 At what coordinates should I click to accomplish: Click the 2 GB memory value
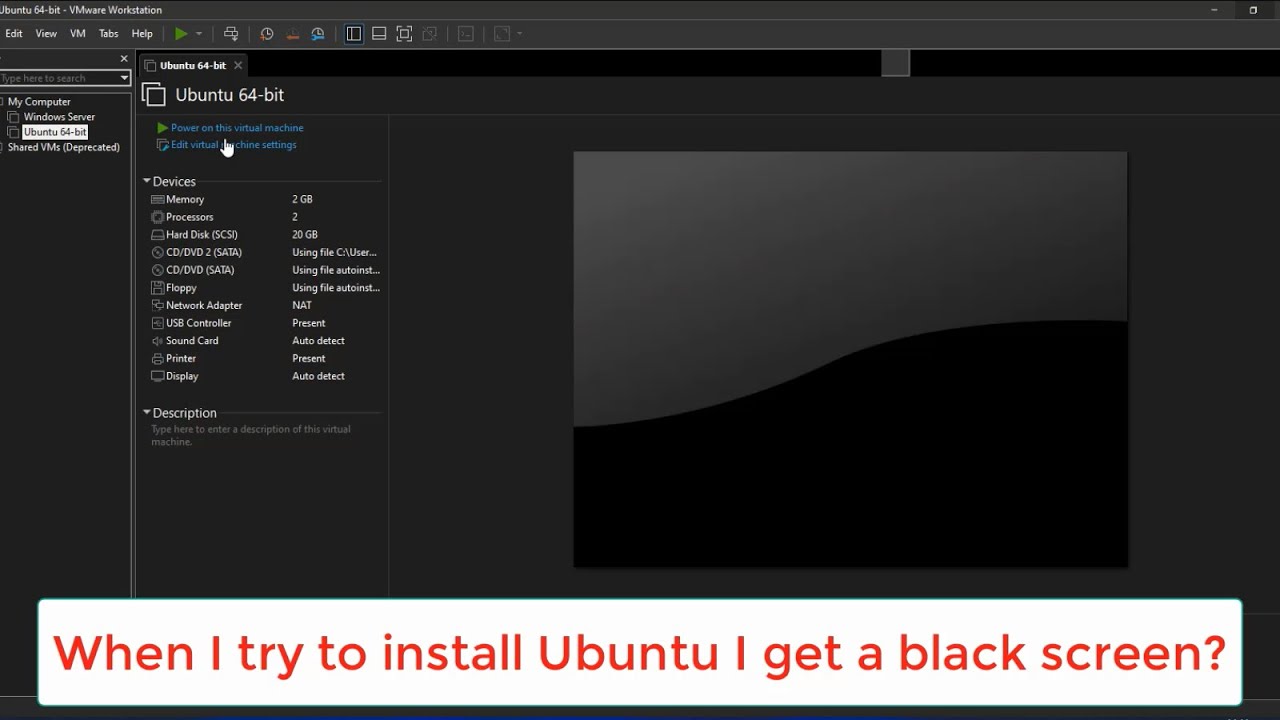[302, 199]
